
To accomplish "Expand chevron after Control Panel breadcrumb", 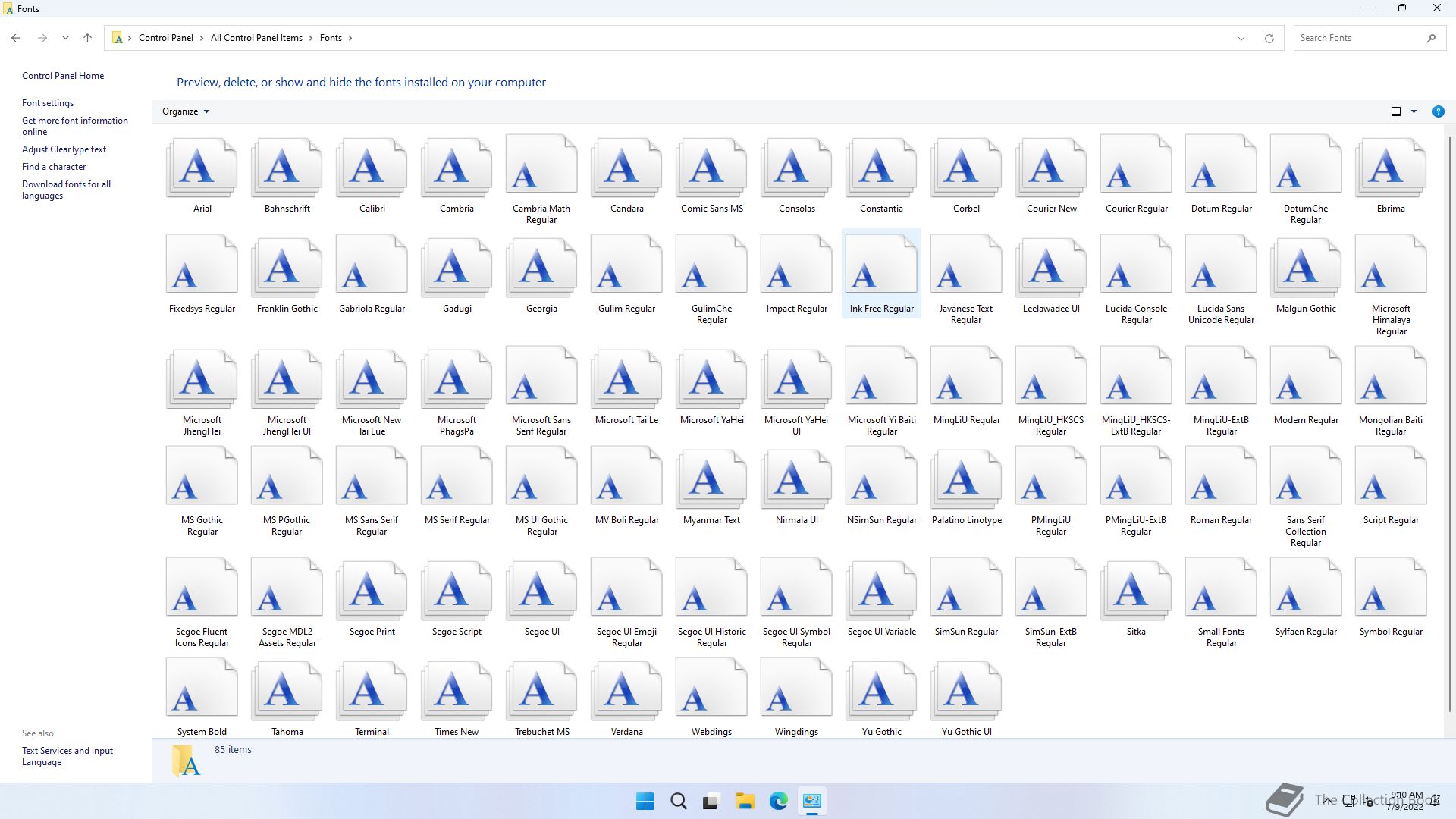I will (x=202, y=38).
